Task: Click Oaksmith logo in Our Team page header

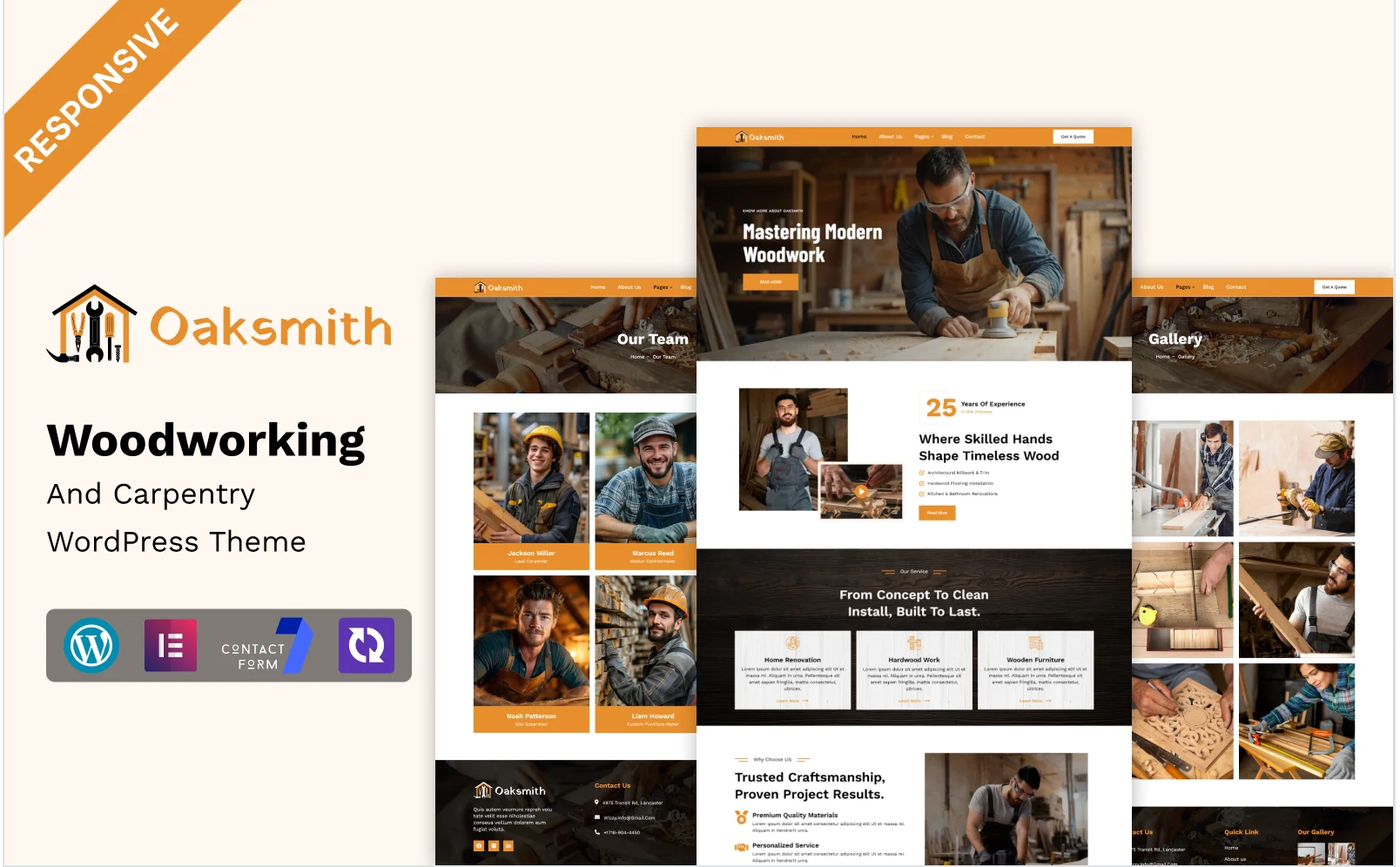Action: tap(498, 287)
